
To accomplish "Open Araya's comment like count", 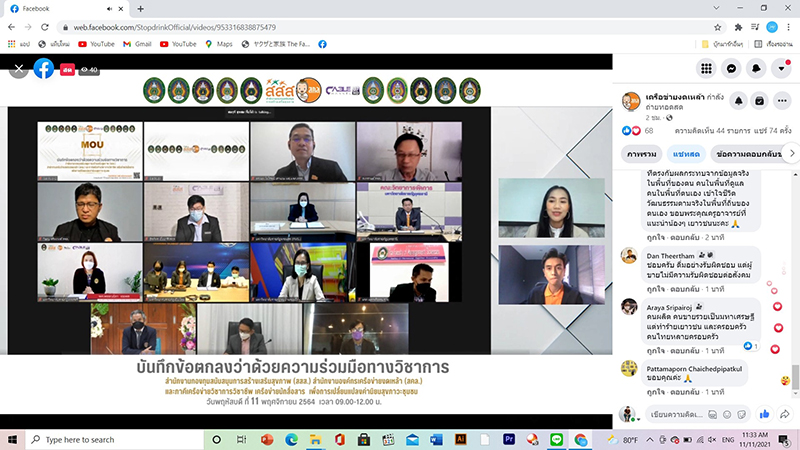I will pos(750,346).
